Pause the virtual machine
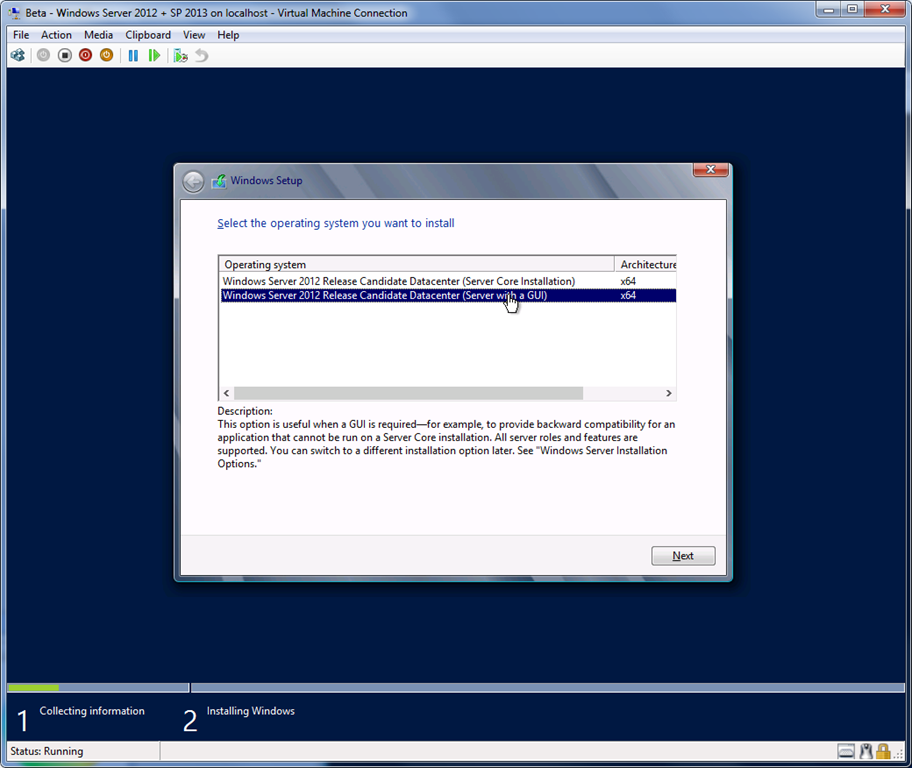 click(133, 55)
